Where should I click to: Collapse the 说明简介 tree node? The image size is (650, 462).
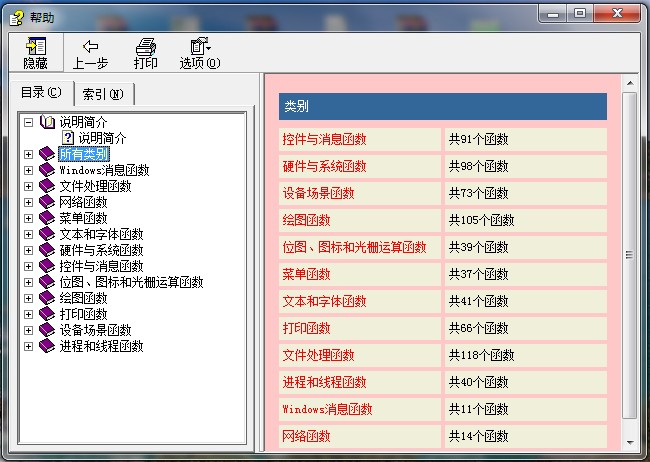(x=28, y=122)
